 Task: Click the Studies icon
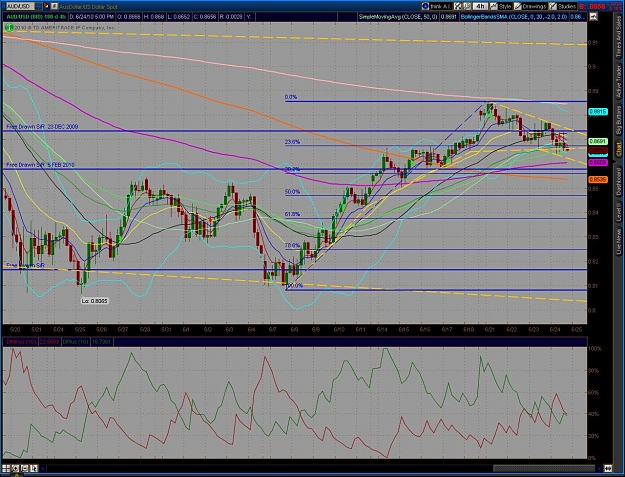tap(553, 6)
